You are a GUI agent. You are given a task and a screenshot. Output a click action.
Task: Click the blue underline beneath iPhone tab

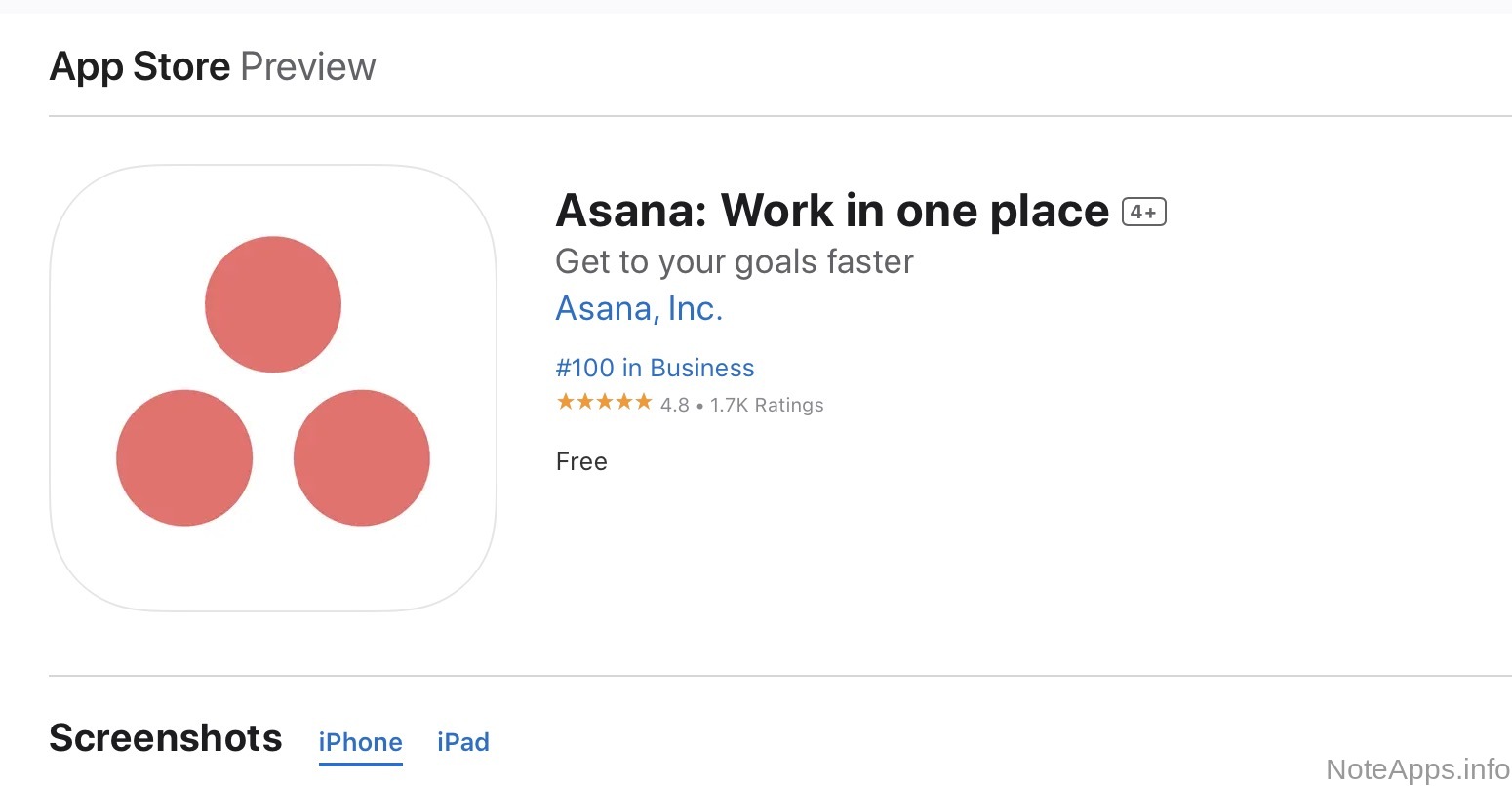tap(360, 765)
